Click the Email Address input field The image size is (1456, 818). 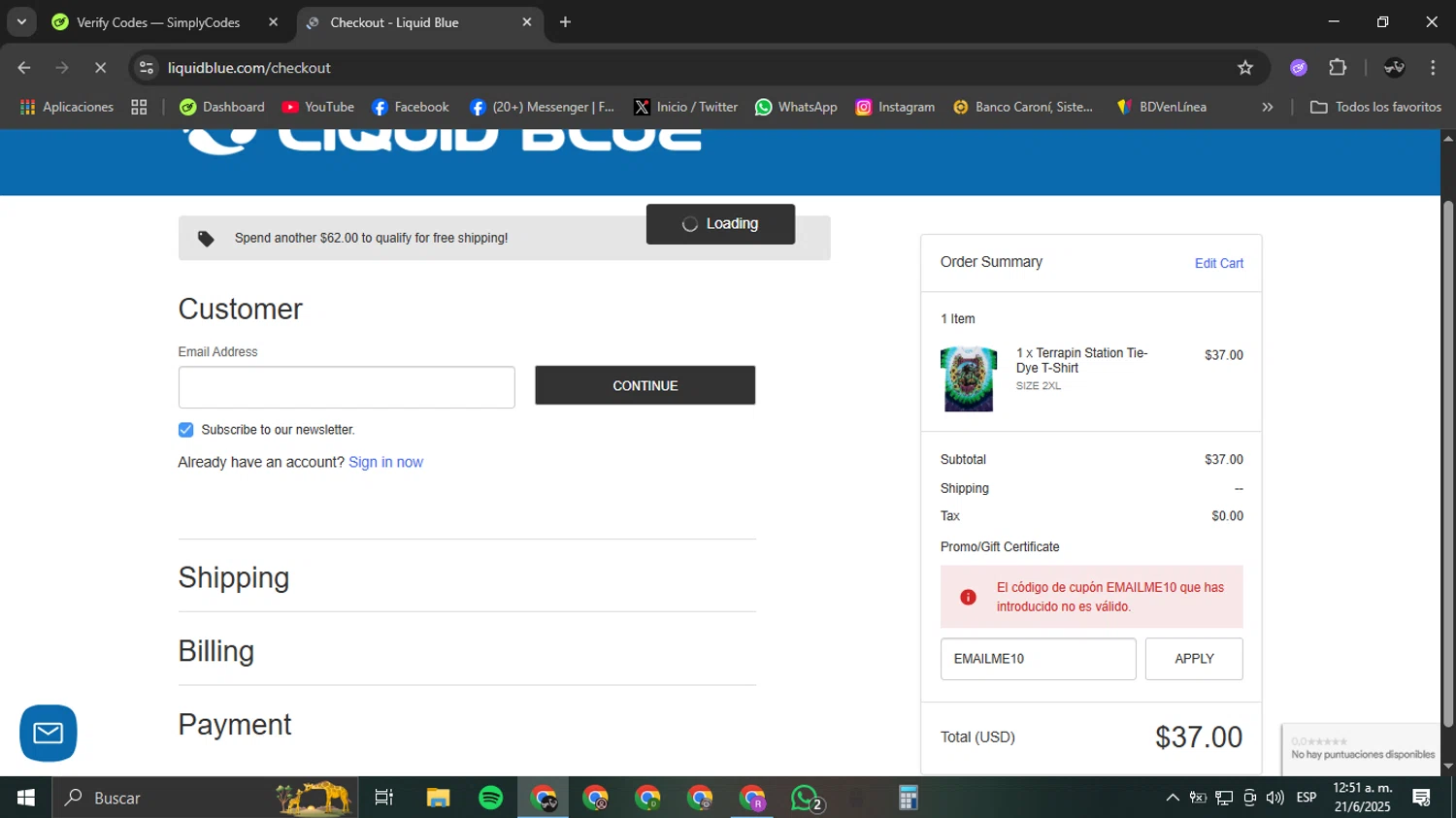pyautogui.click(x=347, y=387)
